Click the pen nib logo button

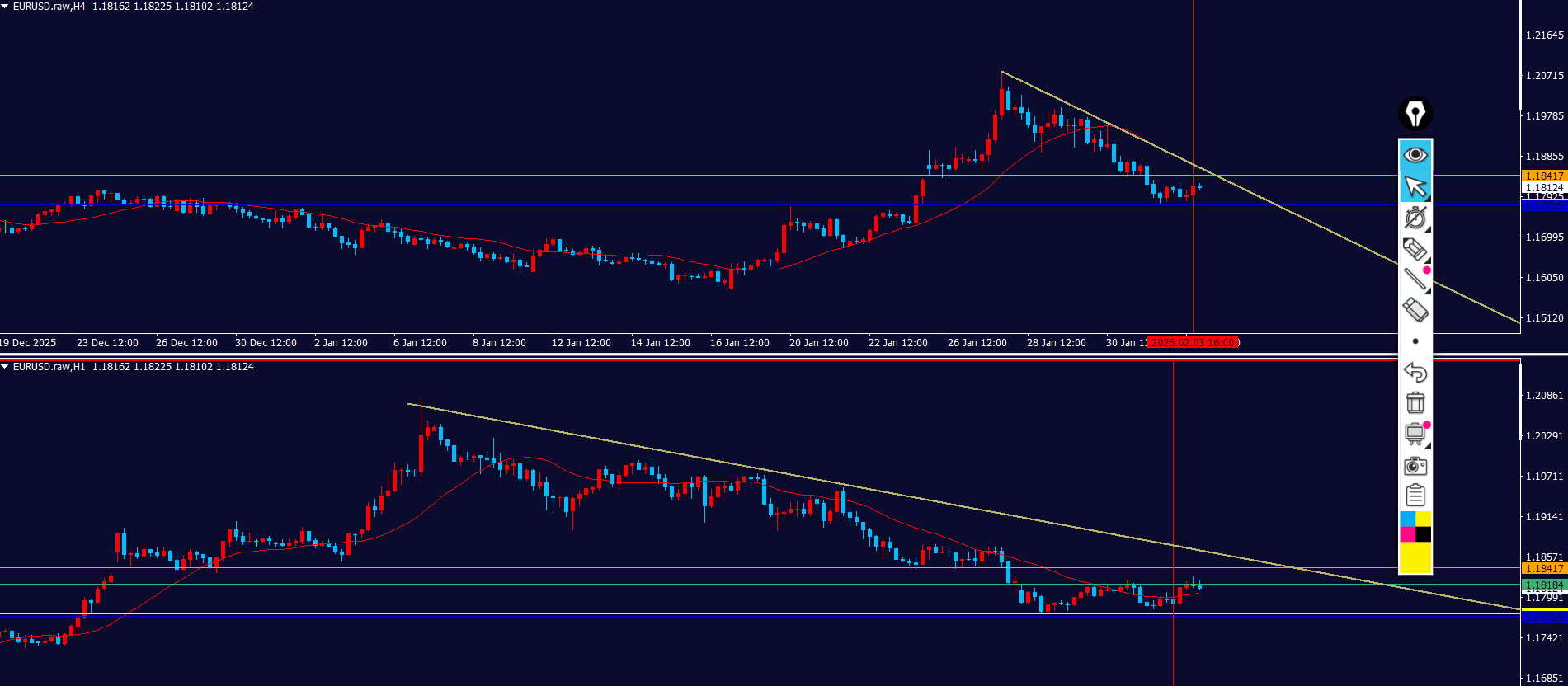tap(1415, 114)
